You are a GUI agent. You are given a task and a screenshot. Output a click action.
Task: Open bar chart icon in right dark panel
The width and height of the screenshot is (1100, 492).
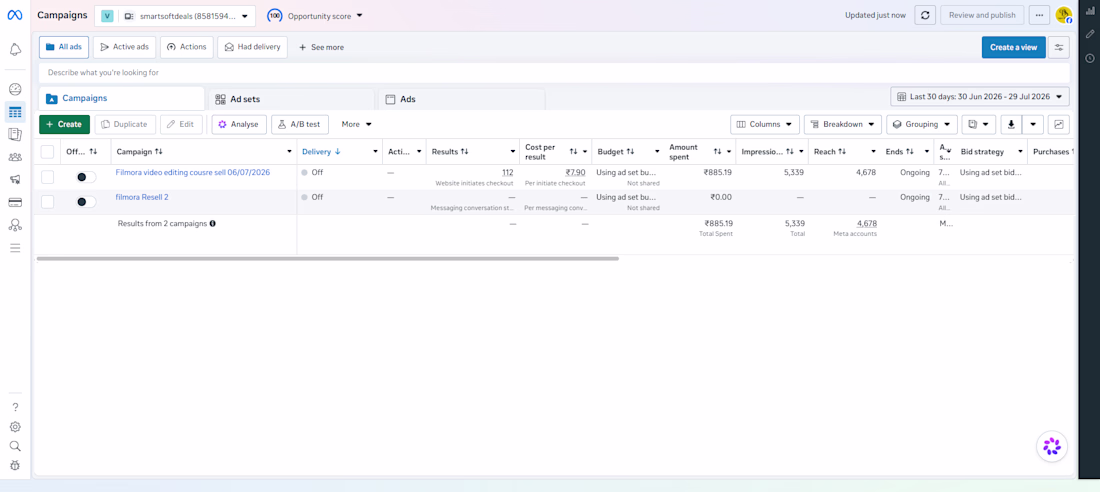[1089, 11]
